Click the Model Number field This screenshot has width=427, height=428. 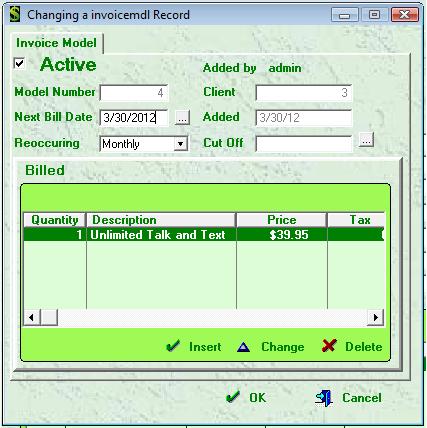[x=134, y=93]
